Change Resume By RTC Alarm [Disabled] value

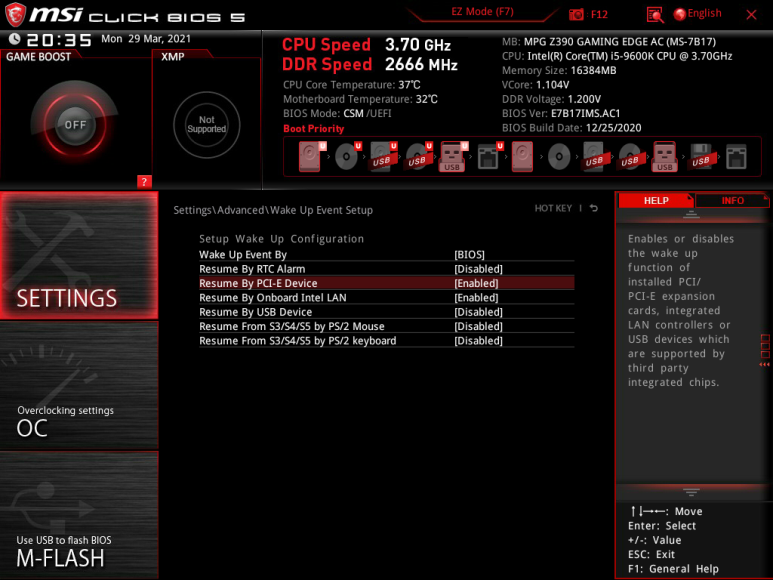tap(478, 269)
